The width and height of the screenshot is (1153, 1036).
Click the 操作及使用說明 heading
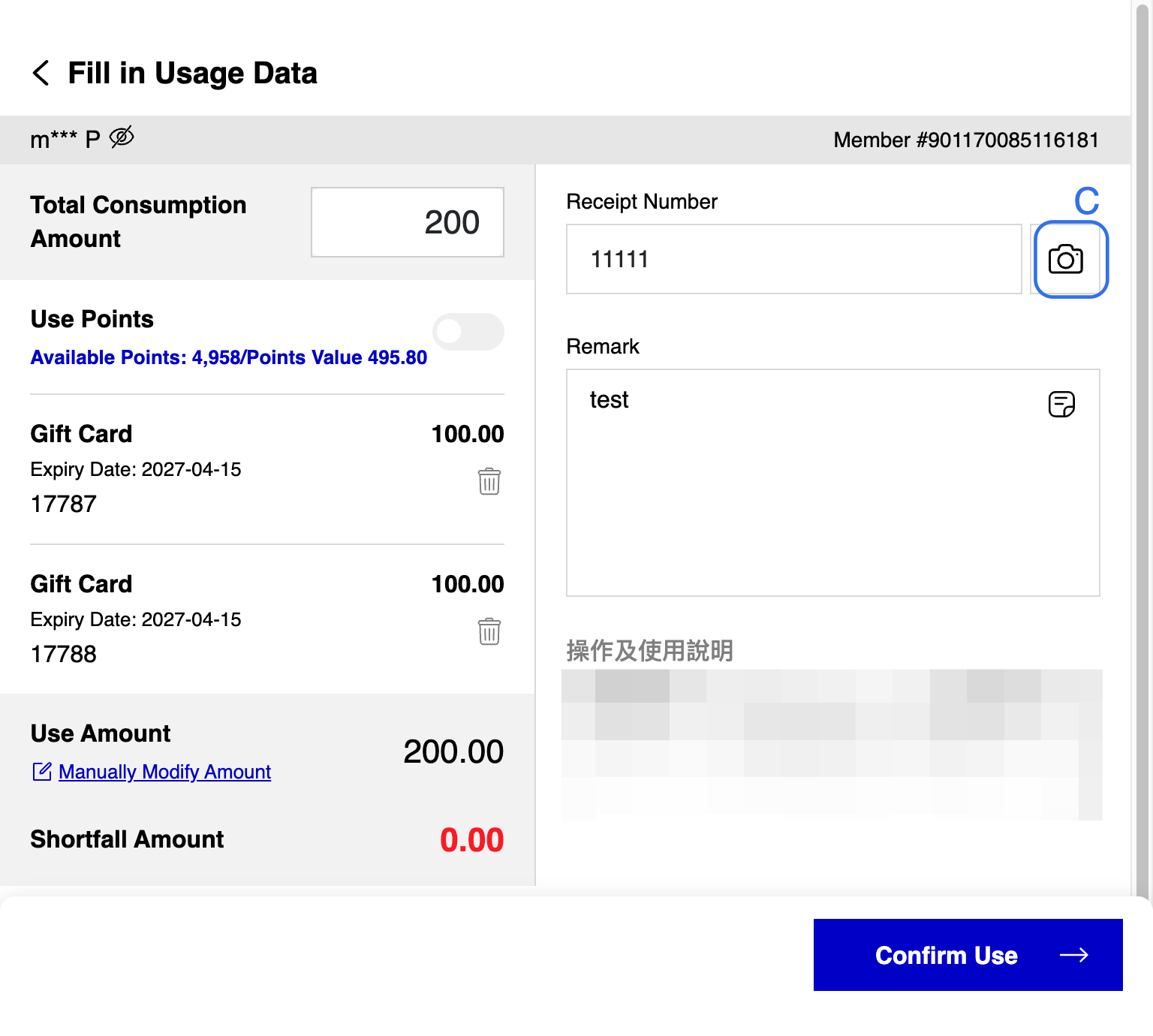[649, 650]
